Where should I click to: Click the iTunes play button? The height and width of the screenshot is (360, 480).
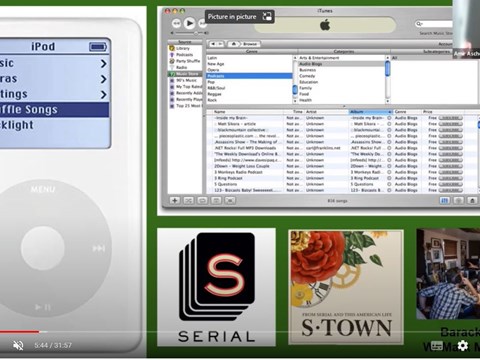pyautogui.click(x=189, y=23)
